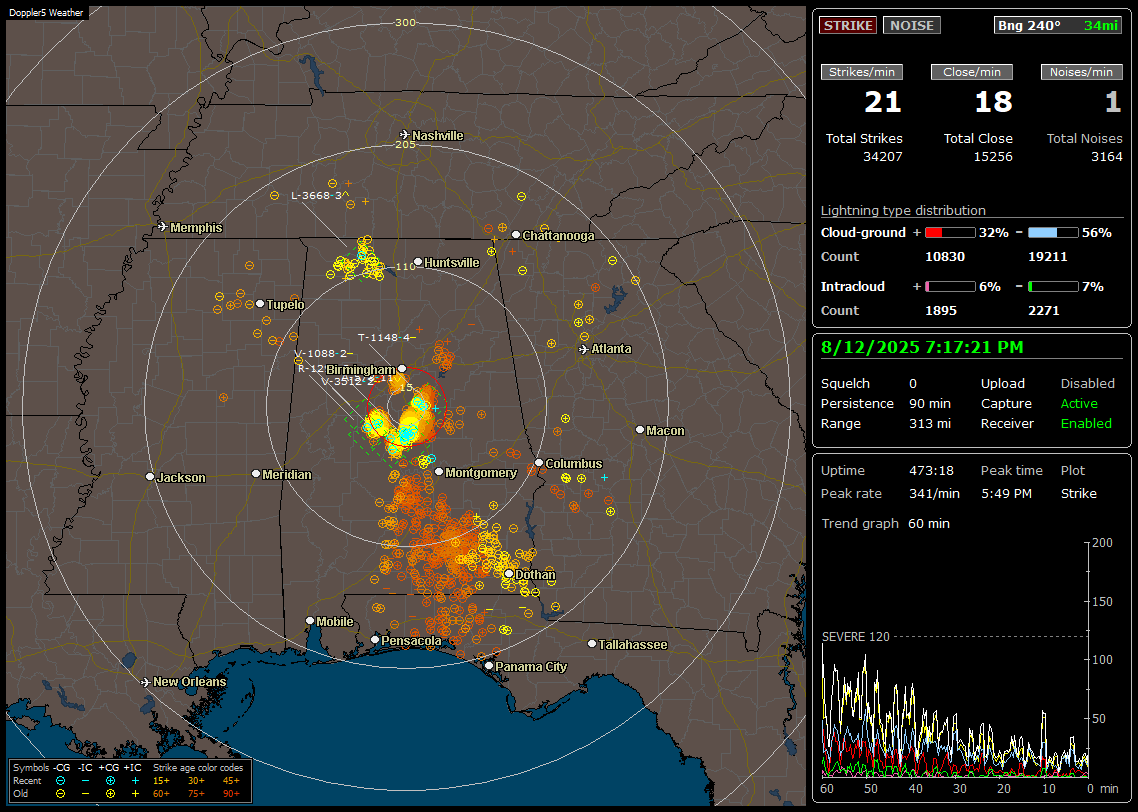Click the Noises/min label box

1081,72
